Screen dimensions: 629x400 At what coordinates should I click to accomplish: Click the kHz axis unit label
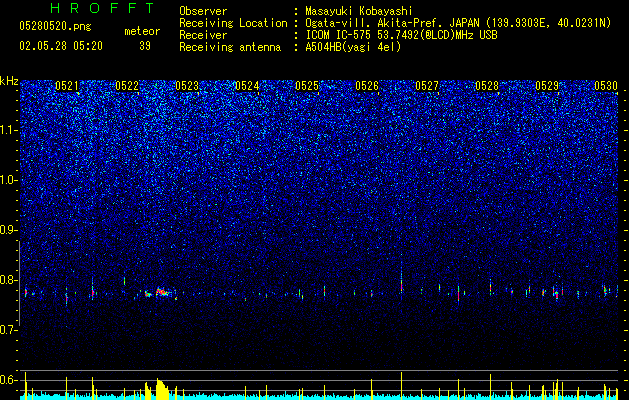point(9,81)
